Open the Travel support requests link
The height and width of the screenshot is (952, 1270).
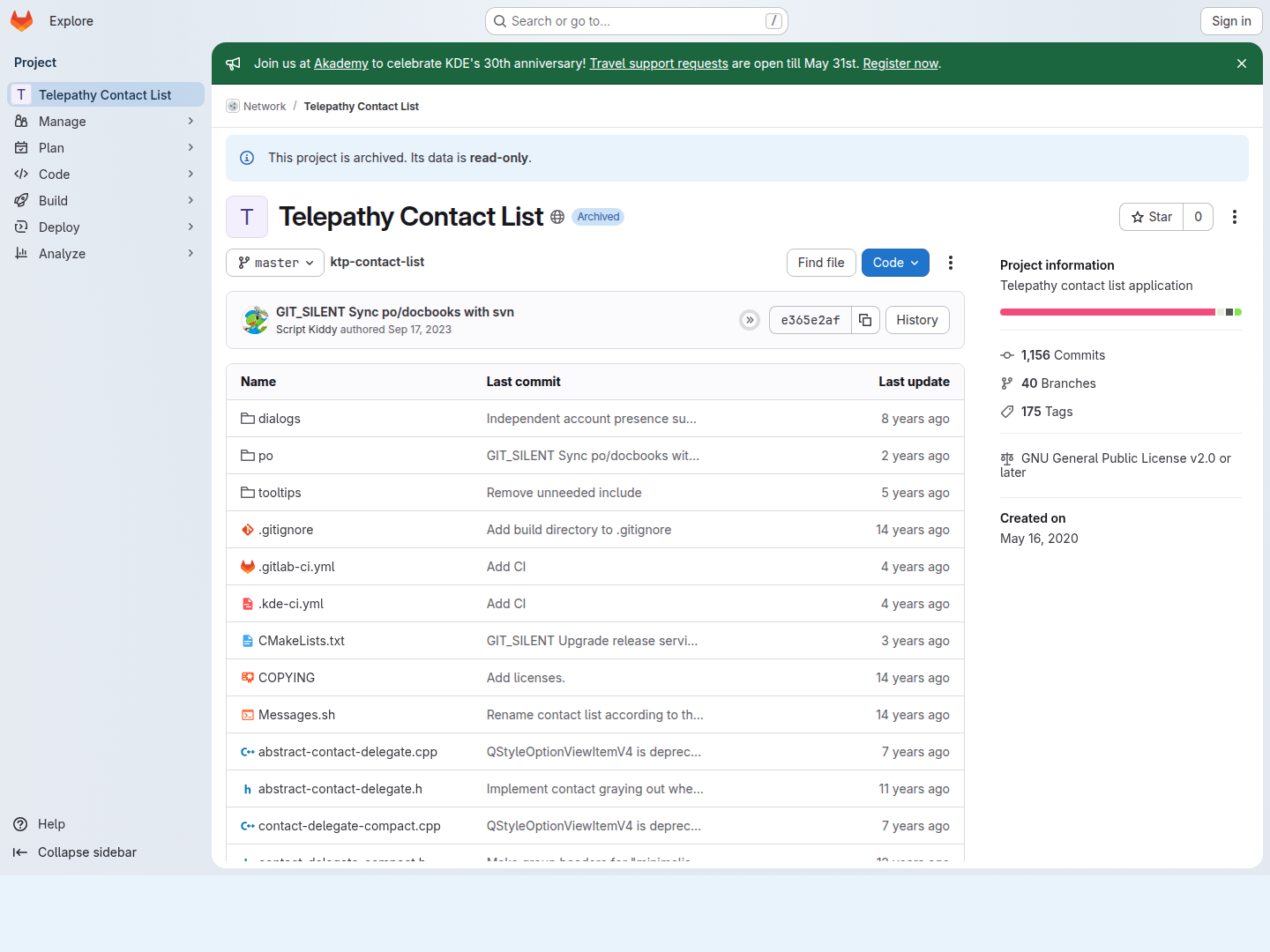[659, 63]
